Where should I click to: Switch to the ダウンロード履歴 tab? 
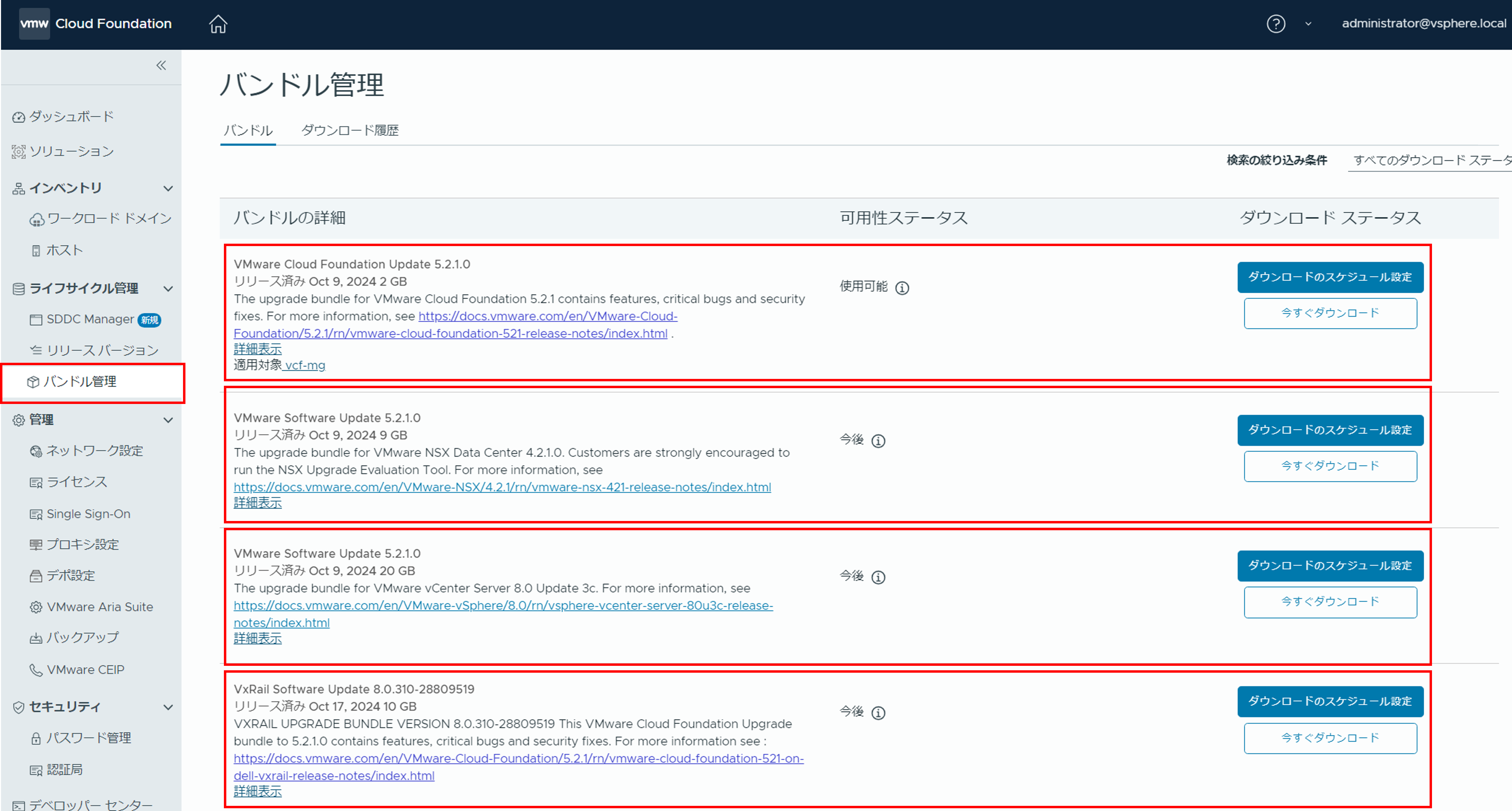[x=350, y=130]
